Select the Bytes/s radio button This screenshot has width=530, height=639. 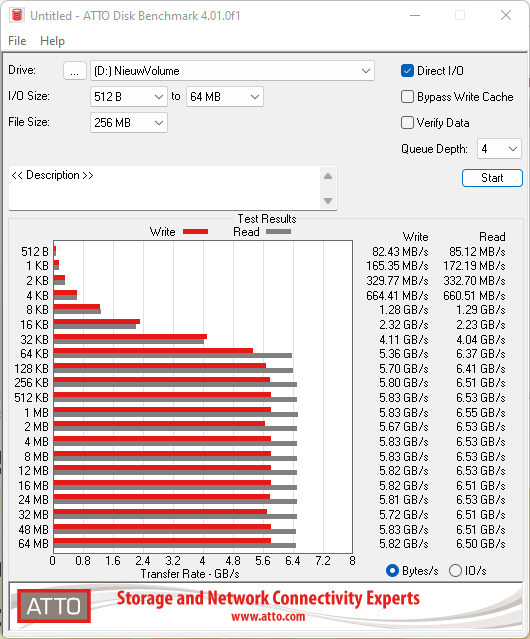[x=392, y=571]
